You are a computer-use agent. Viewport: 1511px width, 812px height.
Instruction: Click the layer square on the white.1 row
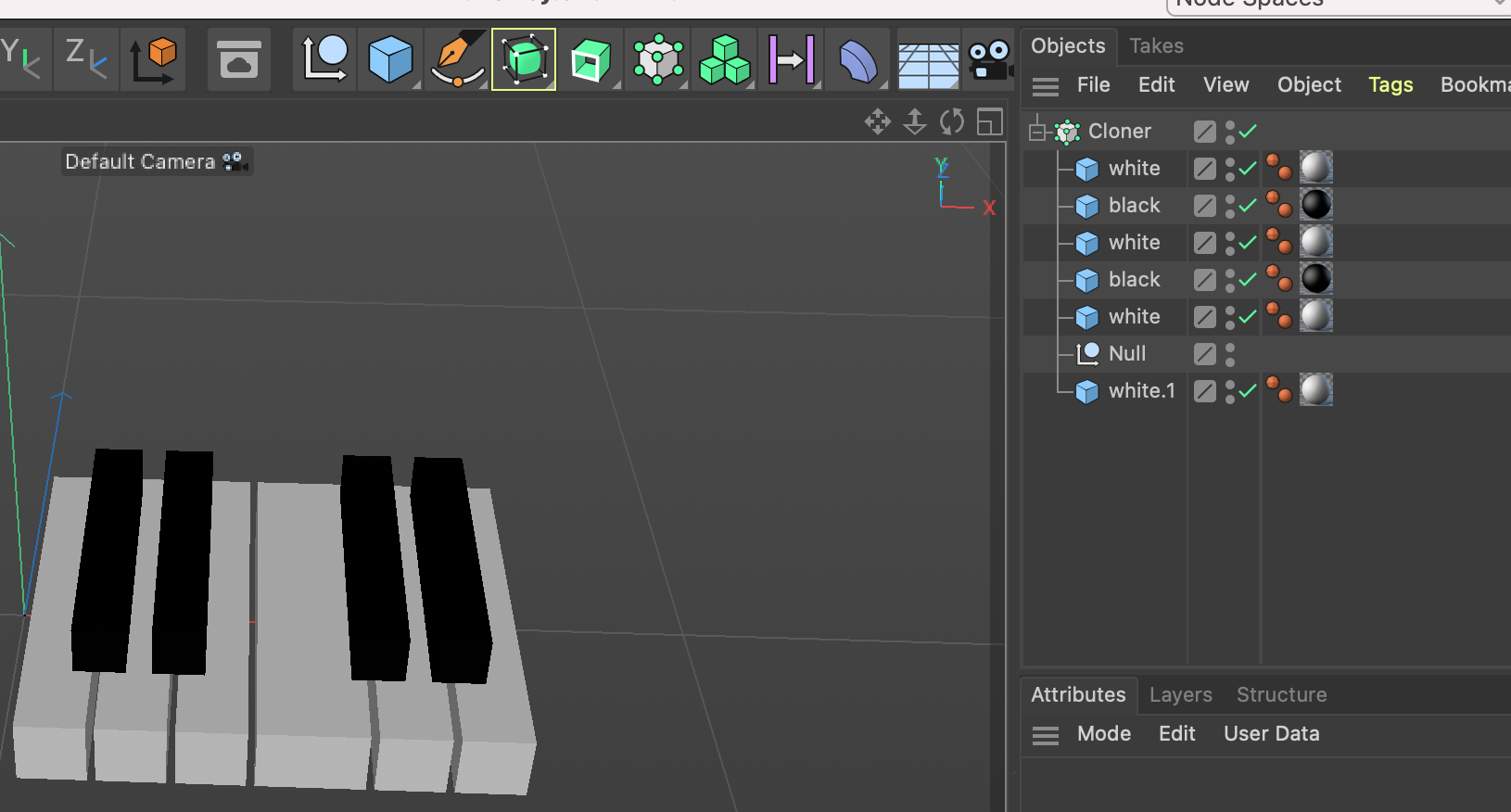point(1205,391)
